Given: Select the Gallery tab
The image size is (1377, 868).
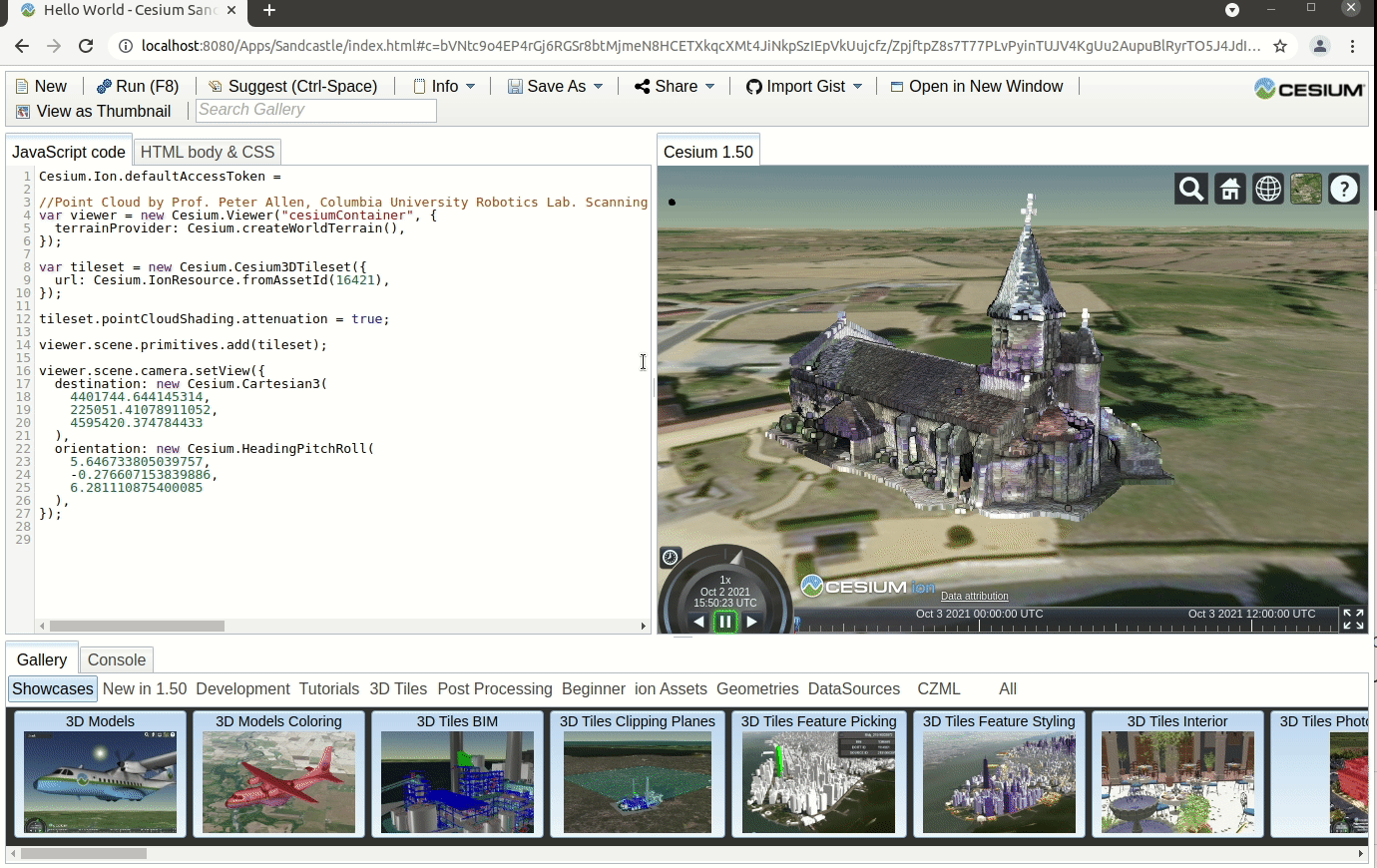Looking at the screenshot, I should pyautogui.click(x=42, y=659).
